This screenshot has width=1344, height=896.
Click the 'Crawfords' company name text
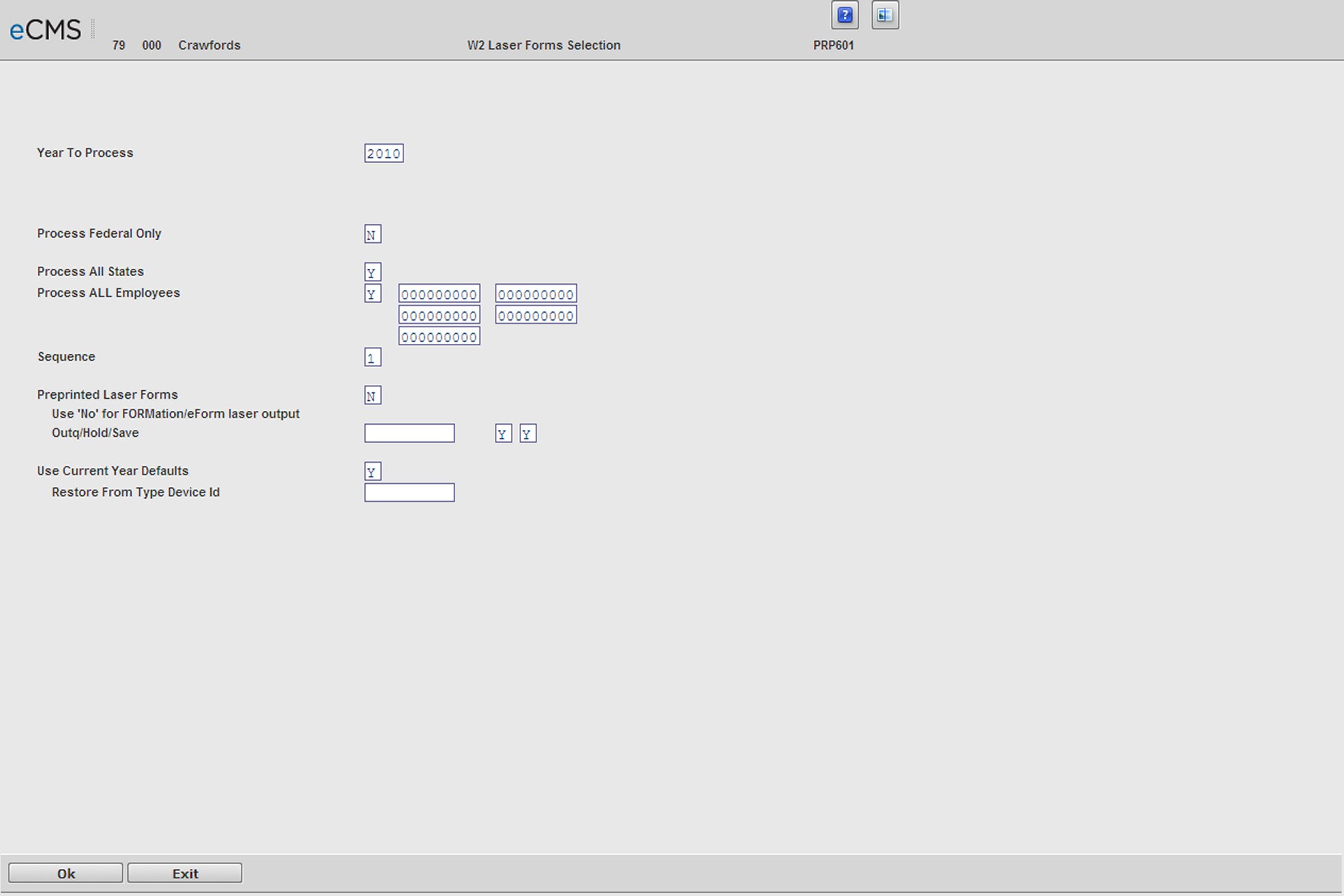209,45
